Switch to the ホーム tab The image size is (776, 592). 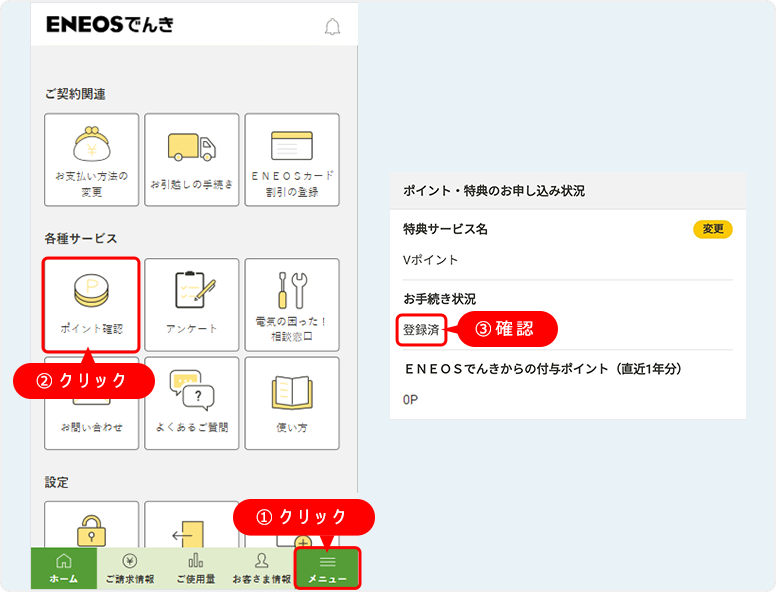click(x=64, y=568)
